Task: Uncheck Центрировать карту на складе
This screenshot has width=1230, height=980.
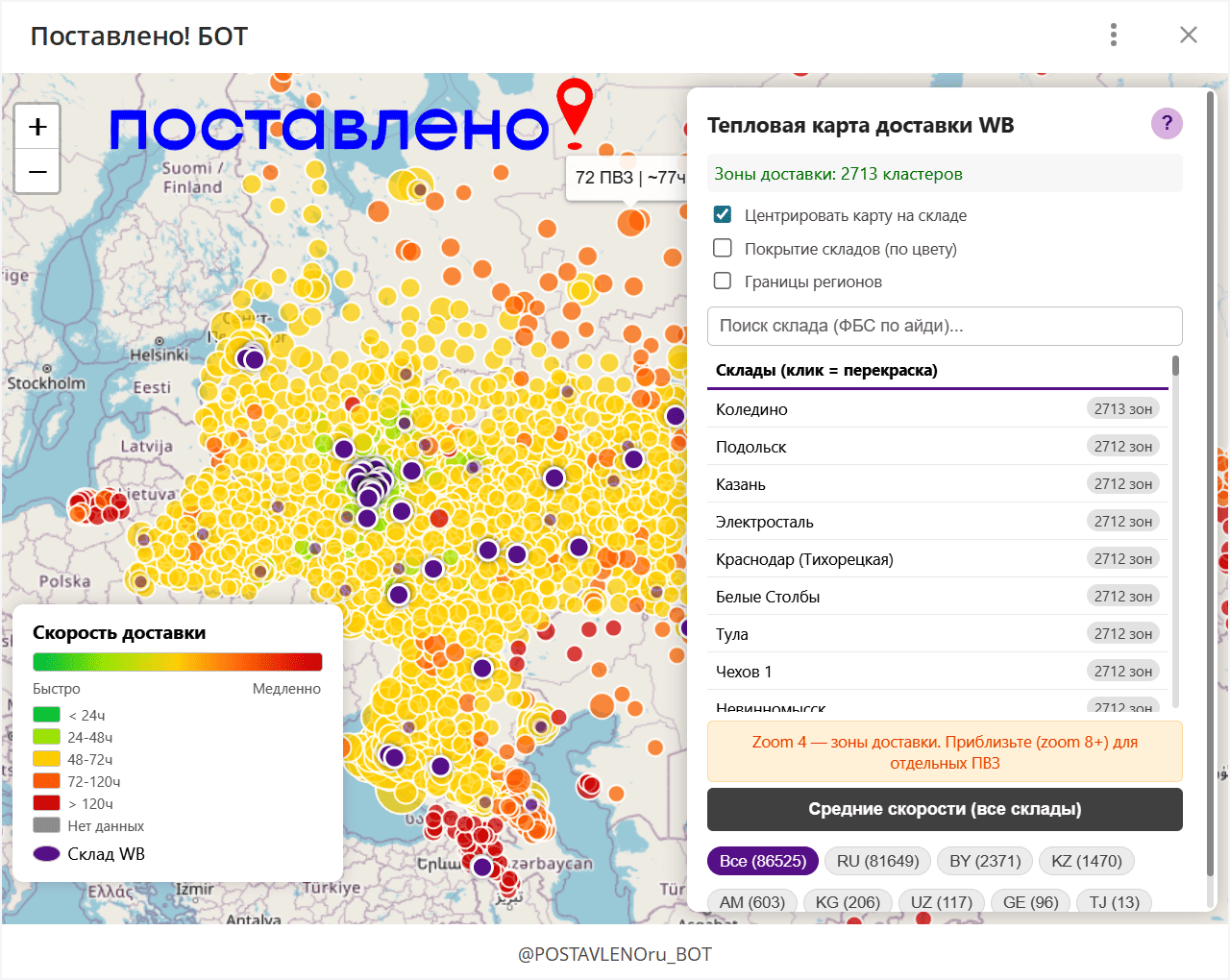Action: [723, 215]
